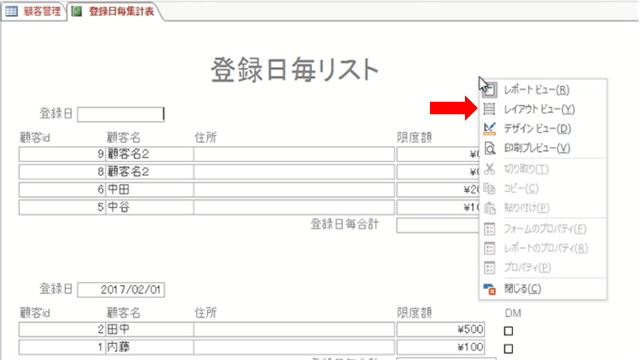The height and width of the screenshot is (360, 640).
Task: Click the Paste clipboard icon
Action: (x=489, y=208)
